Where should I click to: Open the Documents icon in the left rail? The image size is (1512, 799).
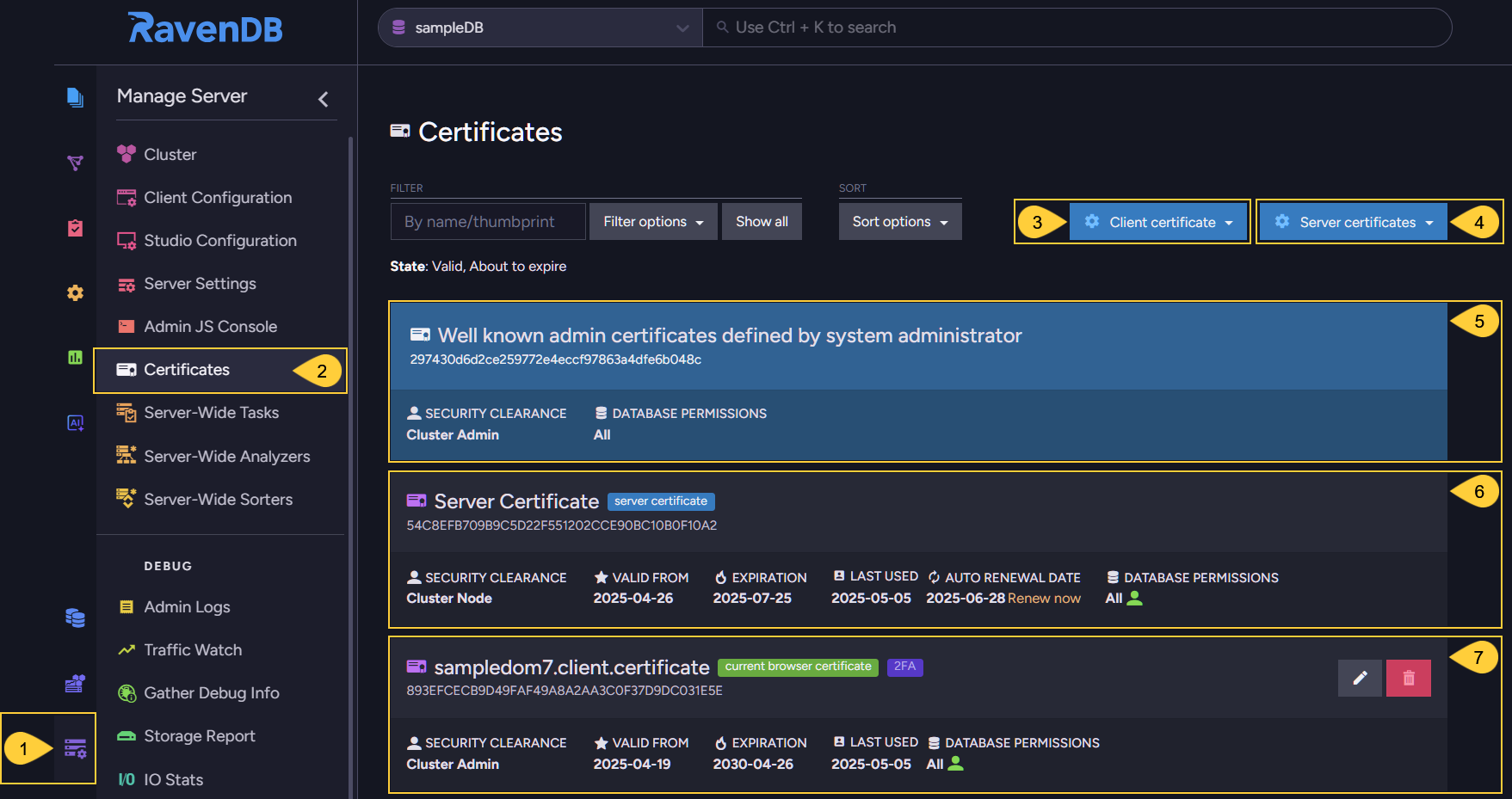coord(75,97)
